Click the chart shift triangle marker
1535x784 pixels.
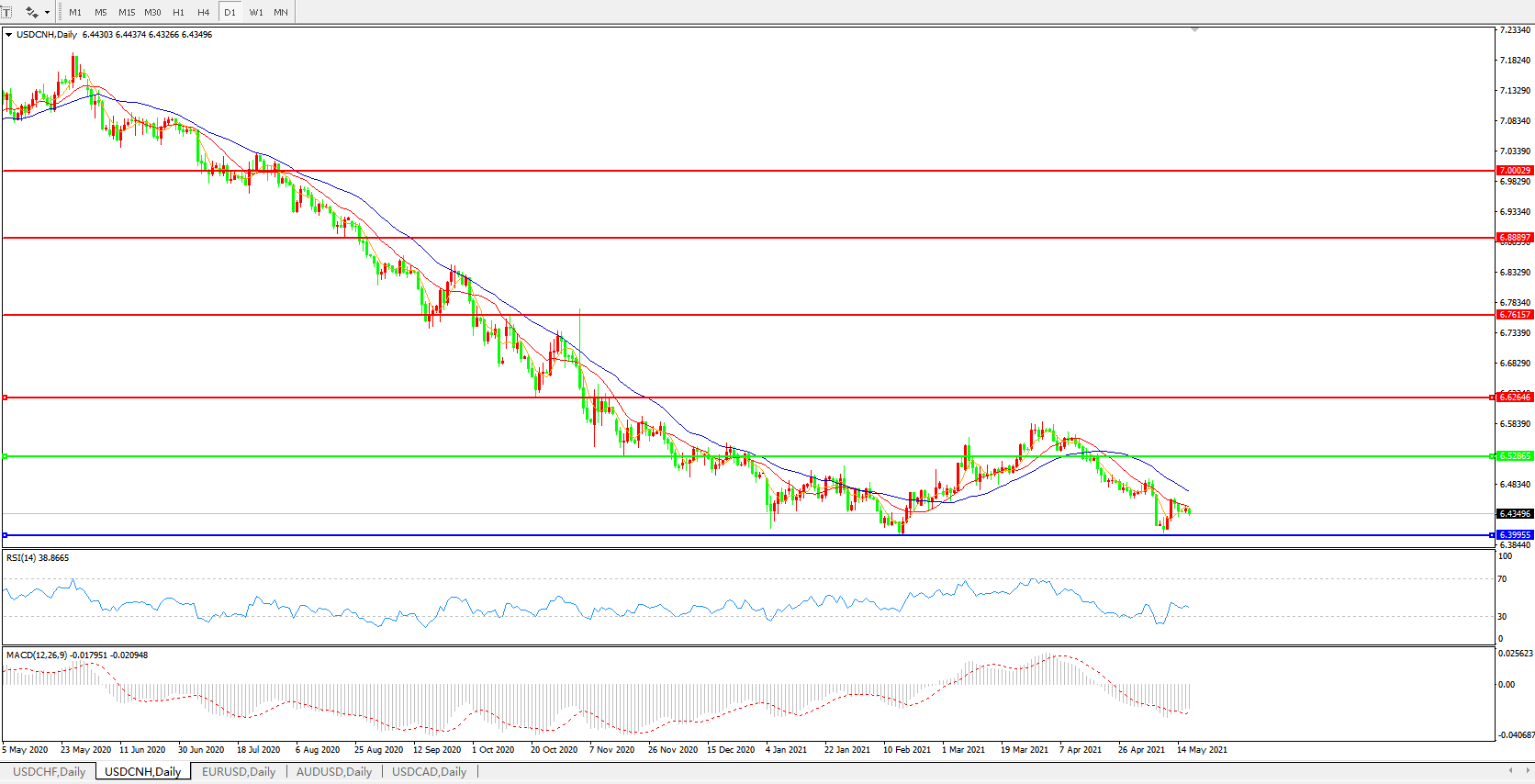click(x=1194, y=30)
